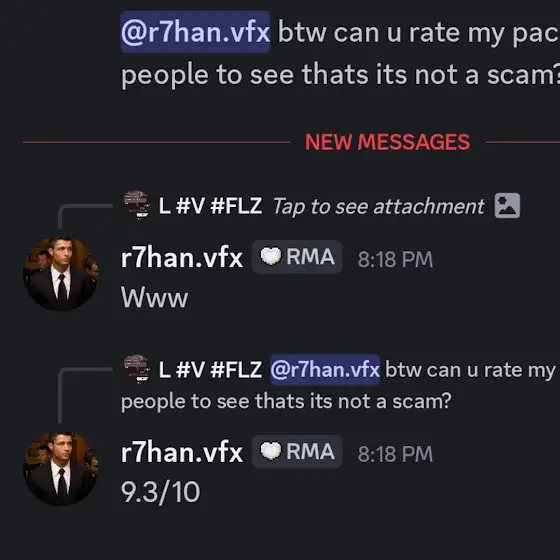The image size is (560, 560).
Task: Open the RMA server tag on the 9.3/10 message
Action: (x=297, y=451)
